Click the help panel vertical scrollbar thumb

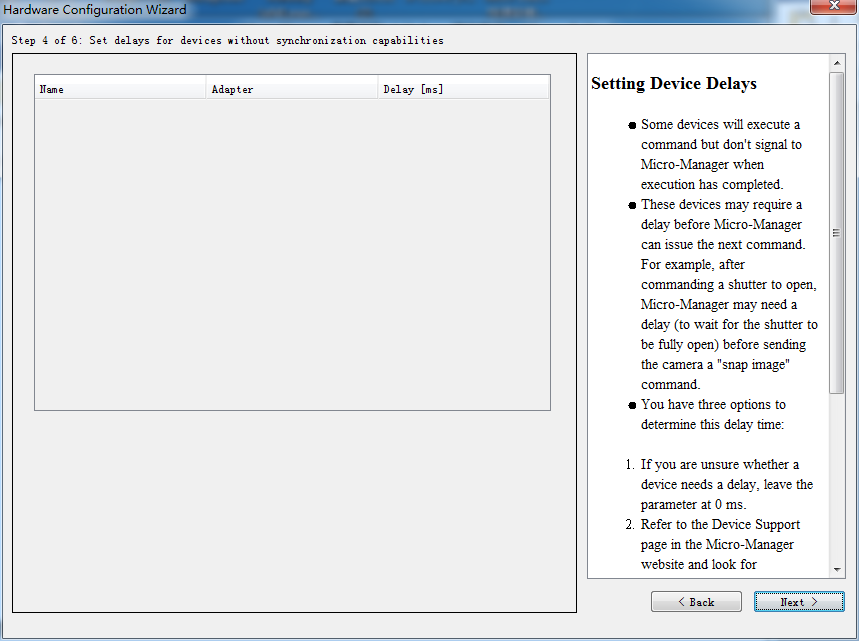[x=837, y=233]
